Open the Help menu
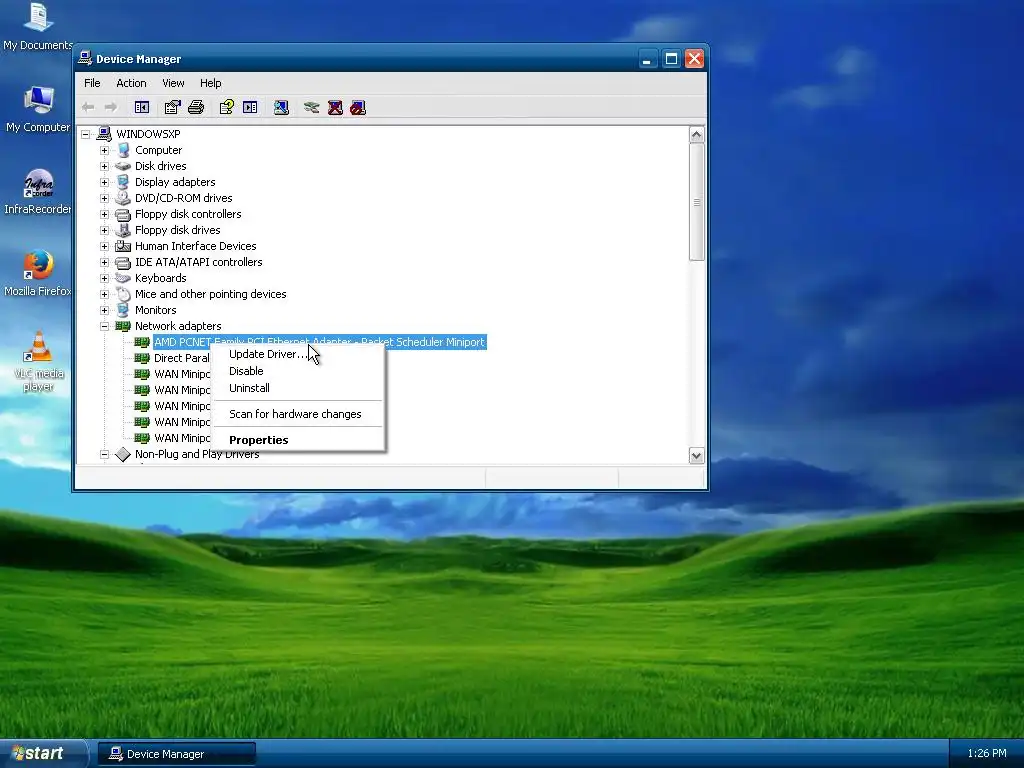The width and height of the screenshot is (1024, 768). (210, 83)
